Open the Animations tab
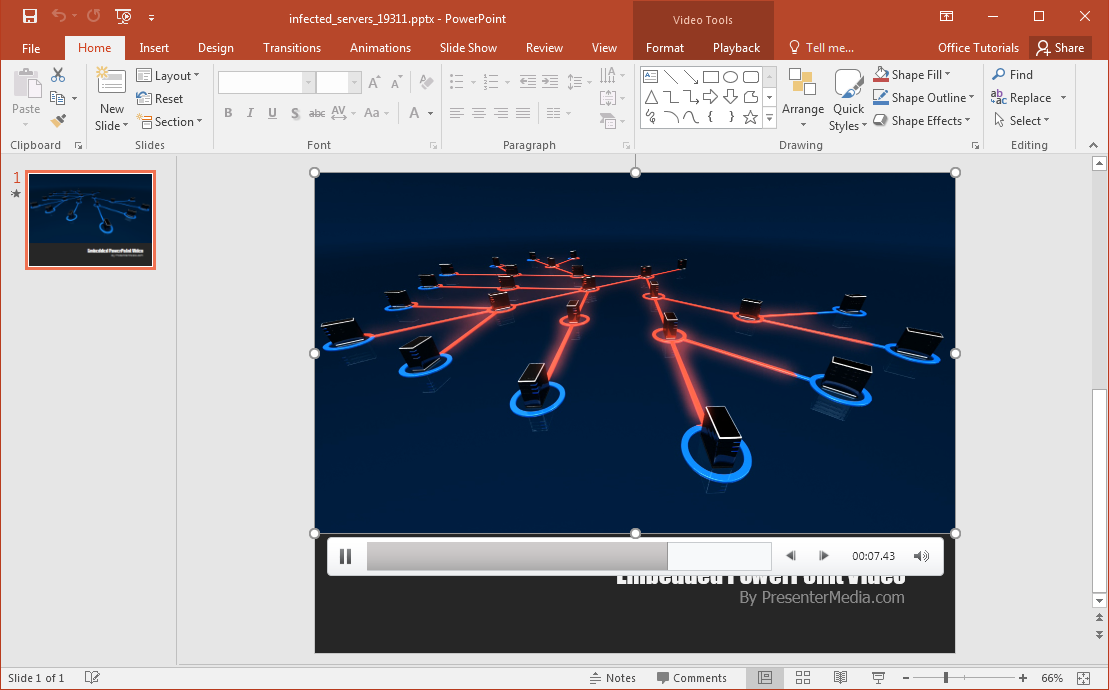Image resolution: width=1109 pixels, height=690 pixels. pos(381,48)
